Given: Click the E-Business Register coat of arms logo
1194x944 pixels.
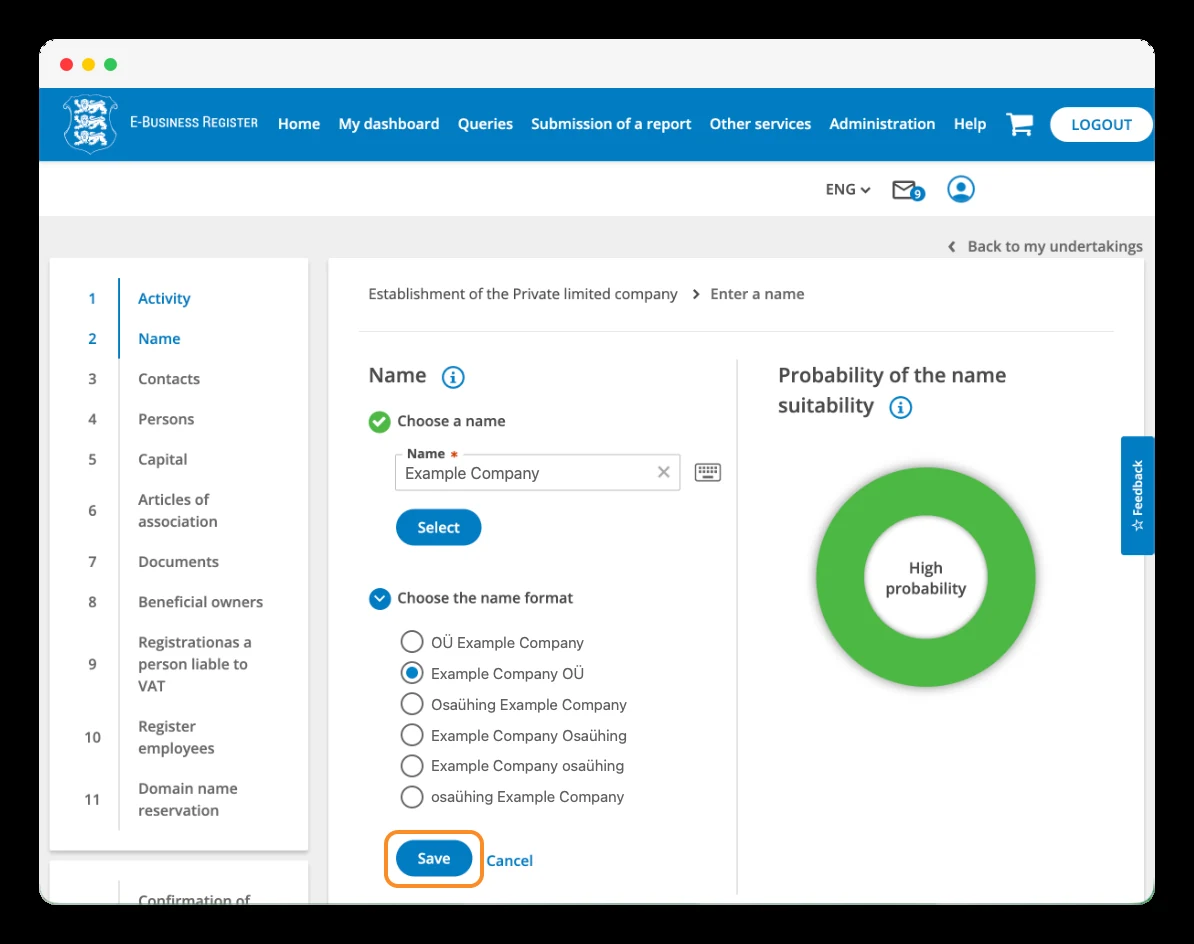Looking at the screenshot, I should click(x=90, y=123).
